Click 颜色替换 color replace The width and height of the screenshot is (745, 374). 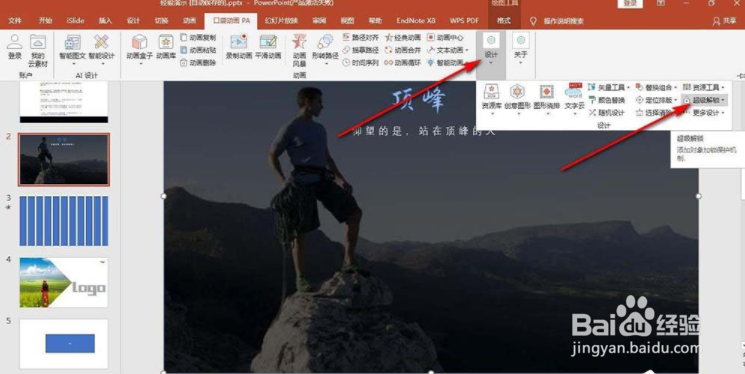click(x=607, y=100)
